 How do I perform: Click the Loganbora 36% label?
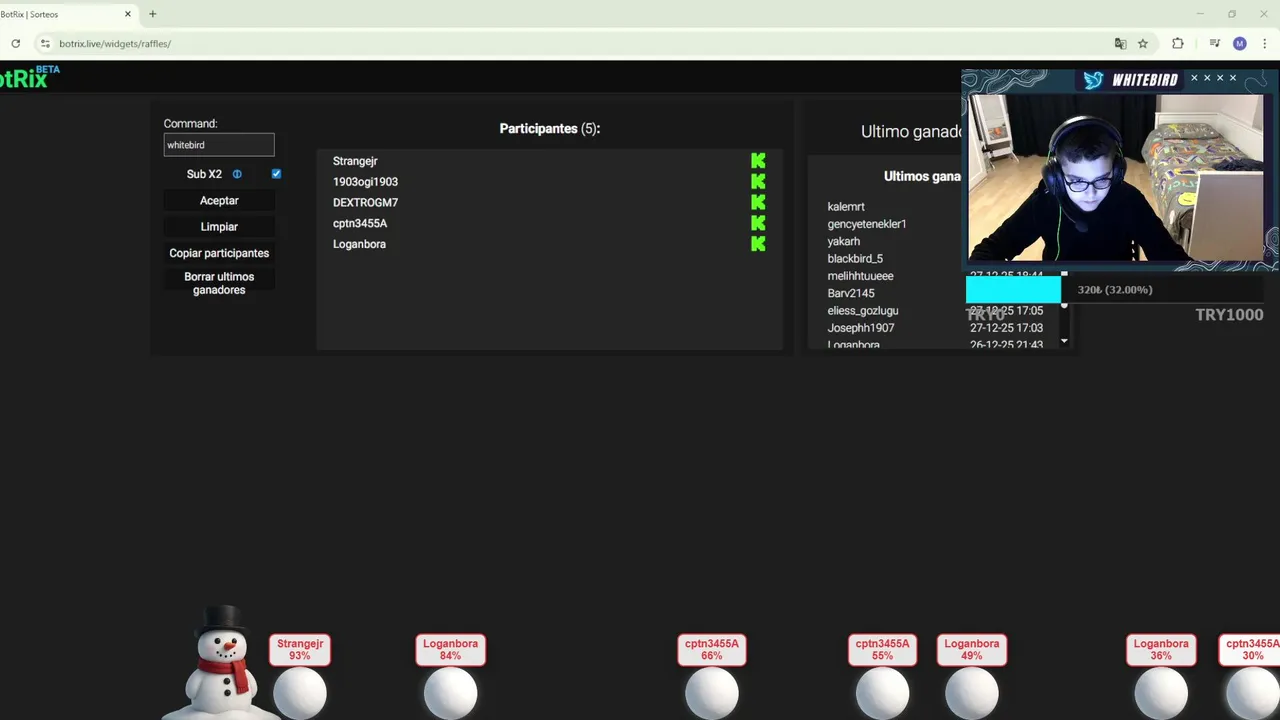(x=1161, y=650)
